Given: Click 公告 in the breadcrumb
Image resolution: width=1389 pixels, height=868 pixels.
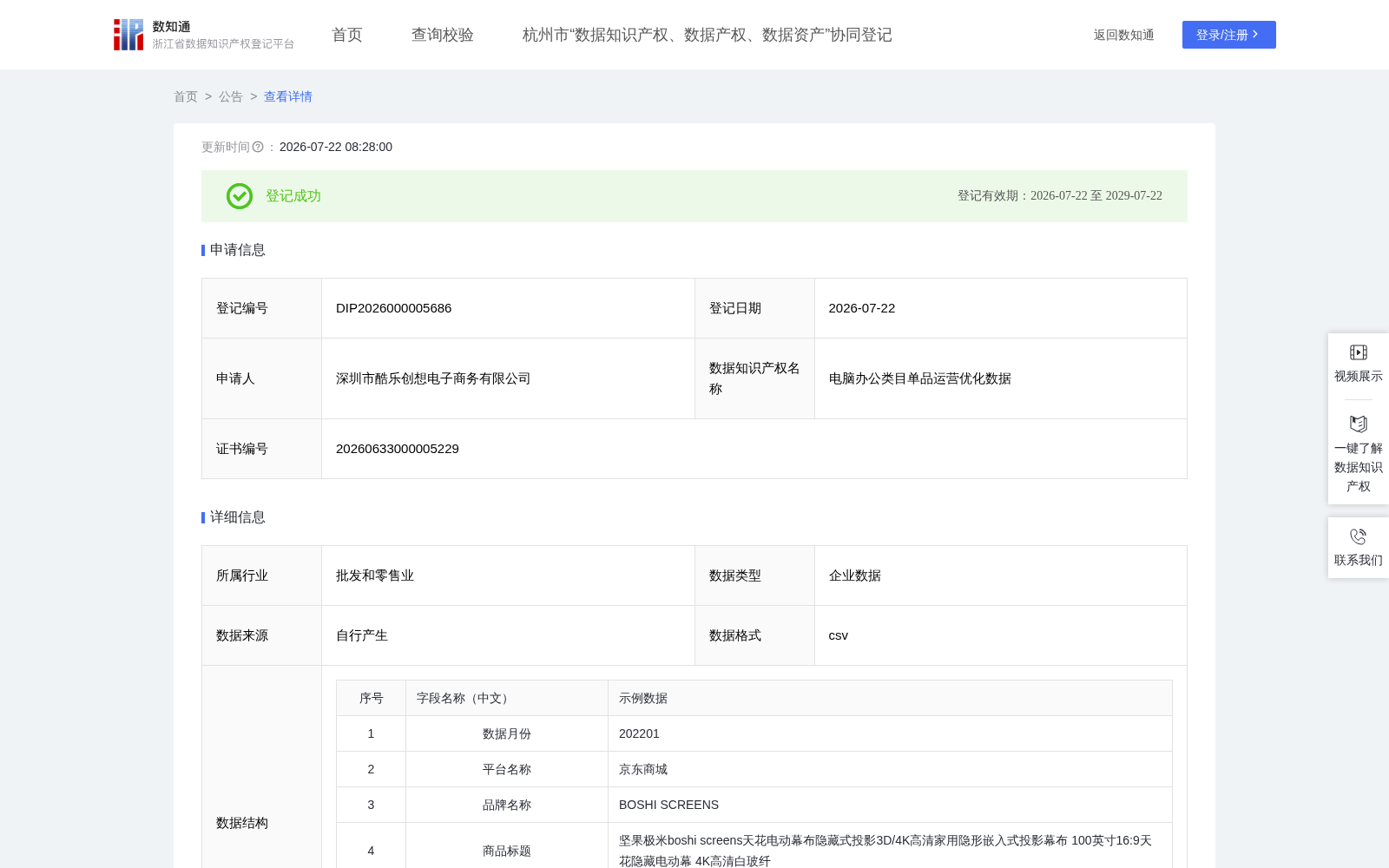Looking at the screenshot, I should click(231, 96).
